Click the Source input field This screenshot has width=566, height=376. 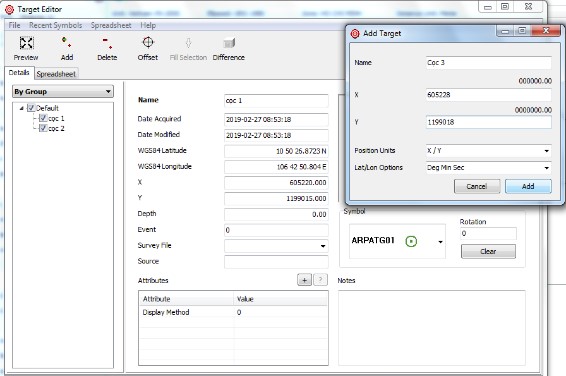click(x=276, y=262)
